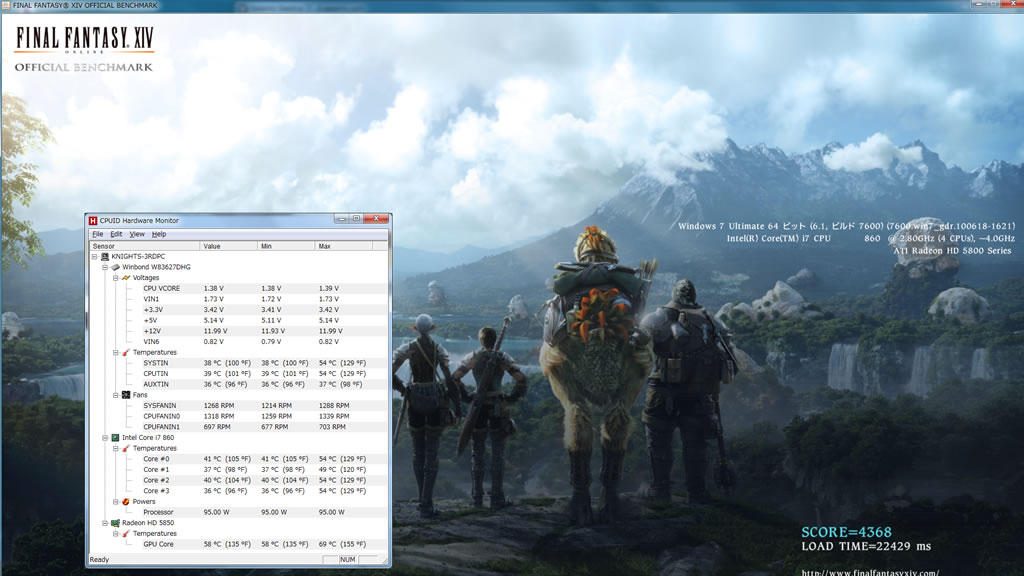This screenshot has width=1024, height=576.
Task: Click the Final Fantasy XIV benchmark title bar icon
Action: click(x=6, y=5)
